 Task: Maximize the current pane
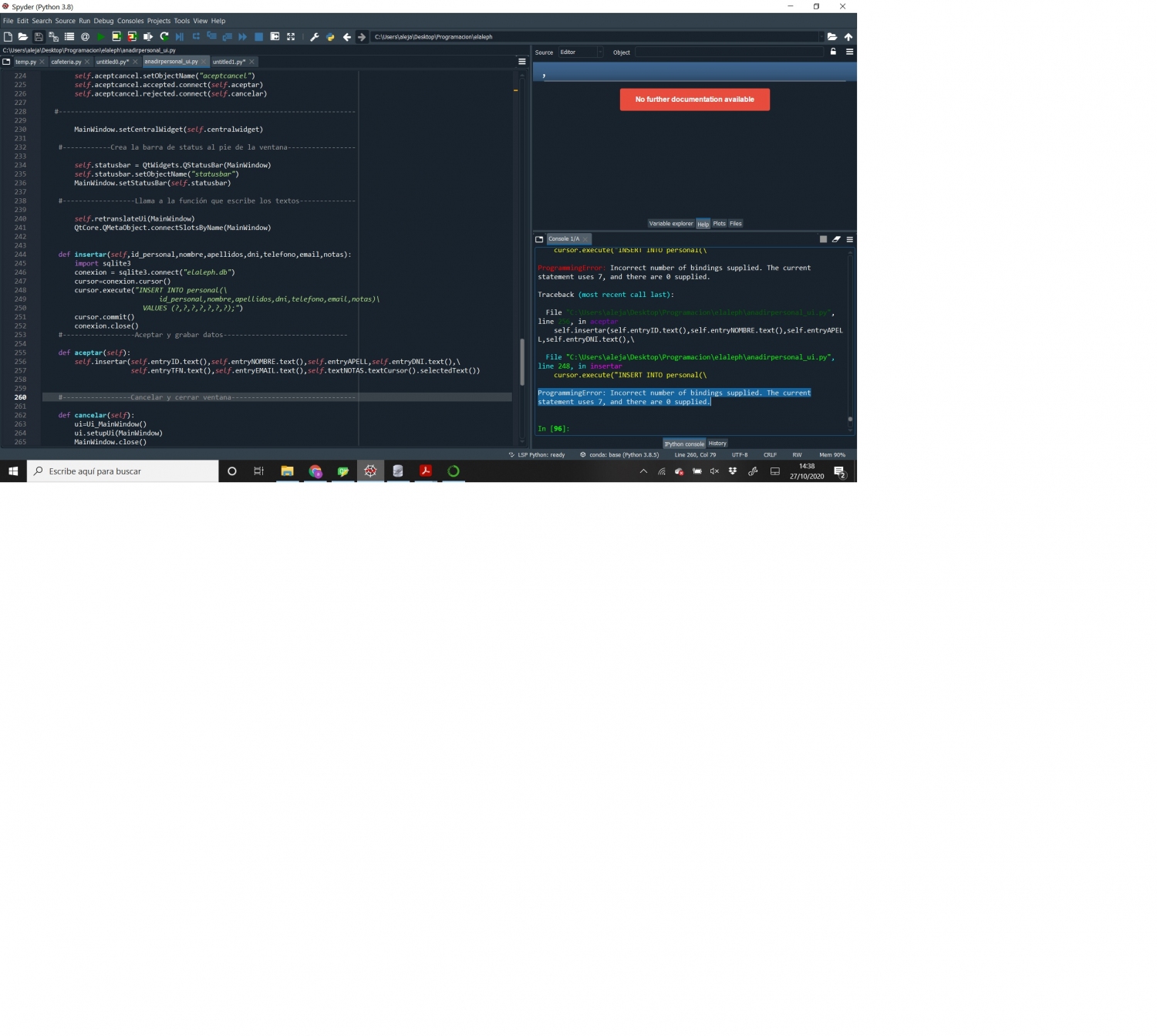coord(275,36)
